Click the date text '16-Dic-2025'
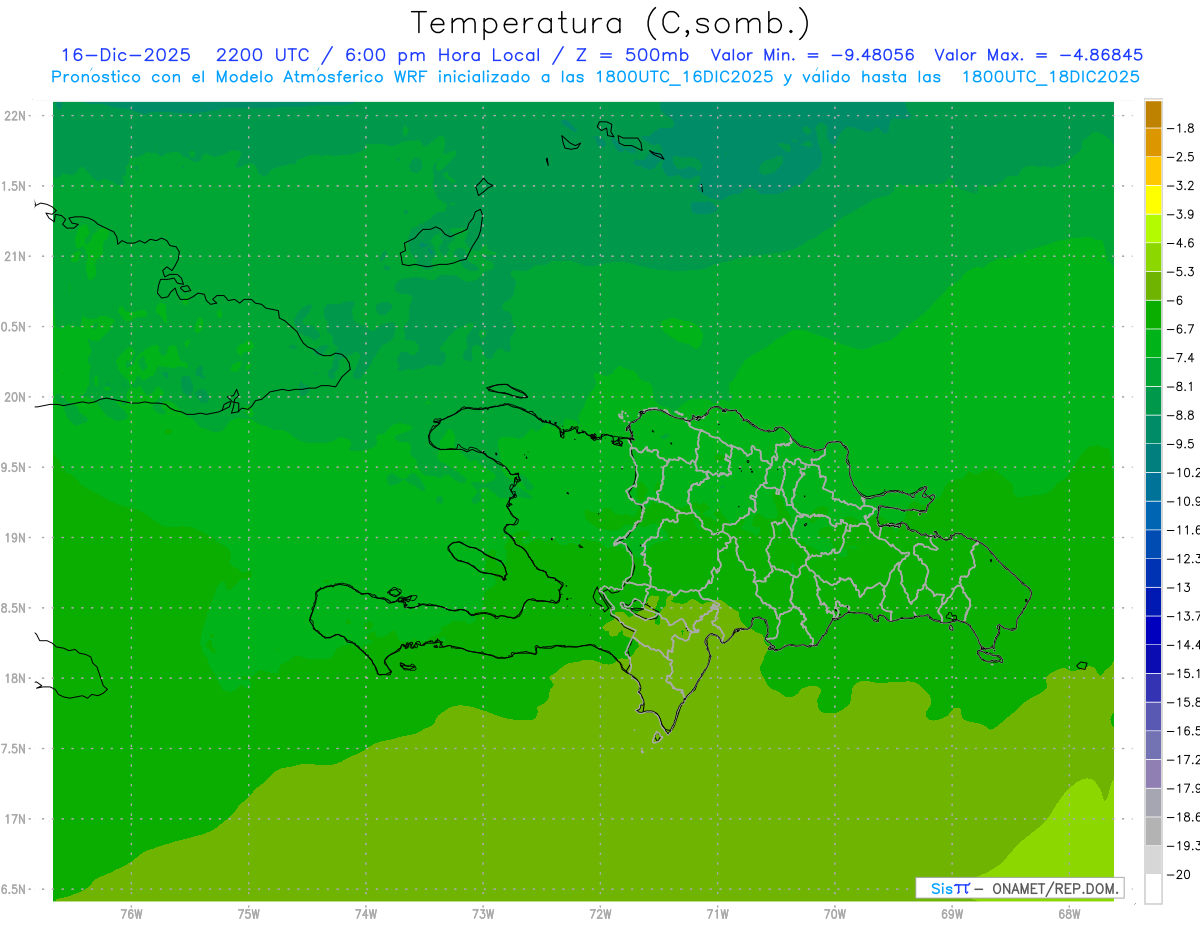The image size is (1200, 927). coord(125,55)
